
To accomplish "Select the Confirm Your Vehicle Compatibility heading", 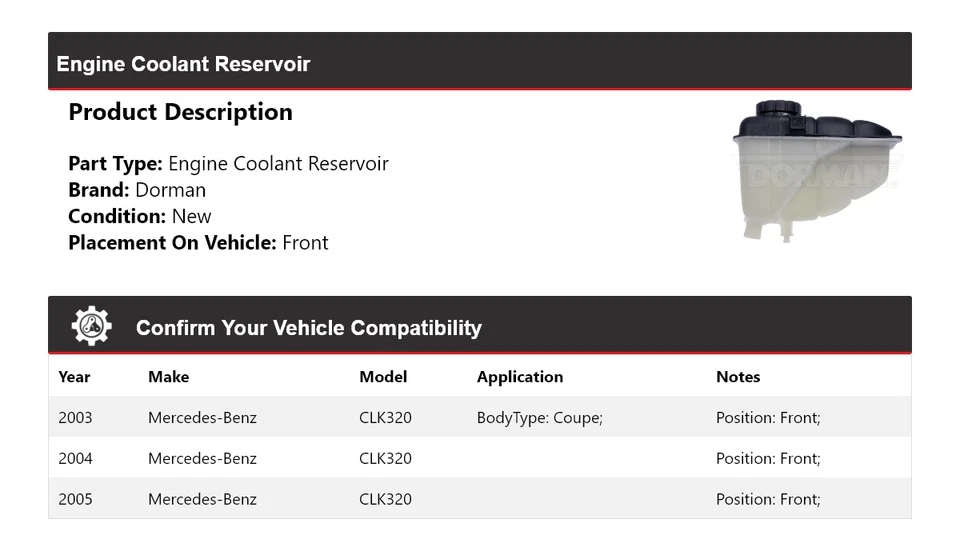I will pos(308,328).
